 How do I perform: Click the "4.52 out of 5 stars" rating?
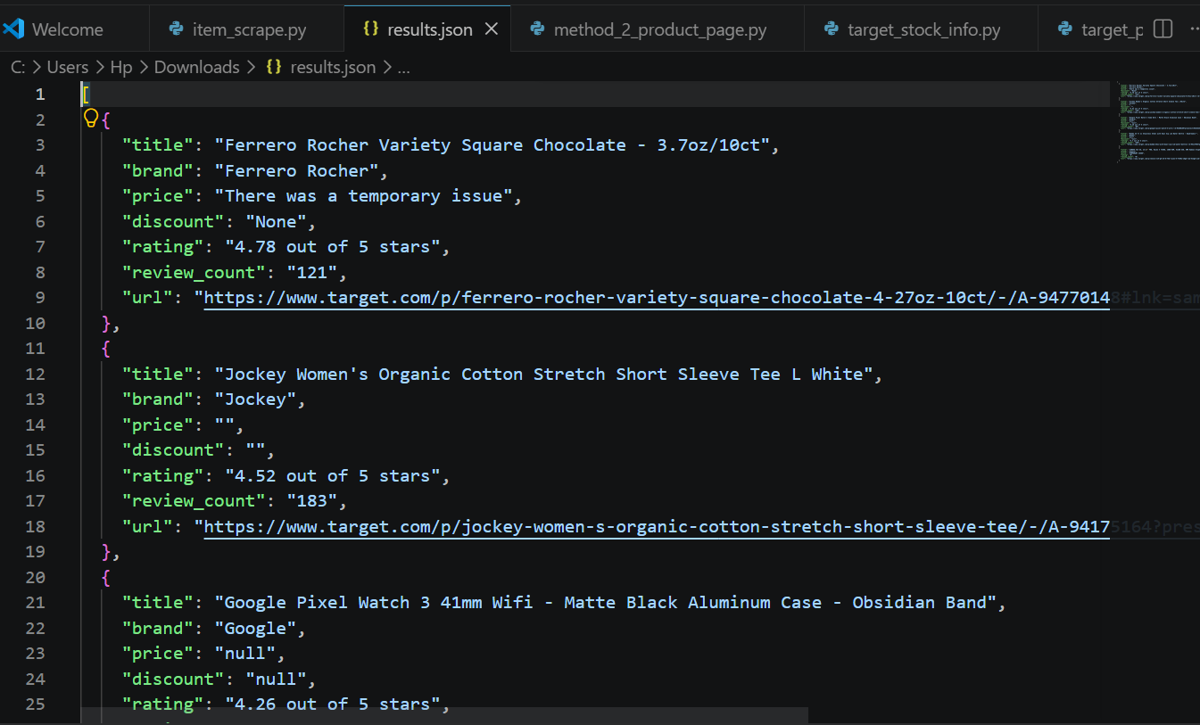coord(332,475)
